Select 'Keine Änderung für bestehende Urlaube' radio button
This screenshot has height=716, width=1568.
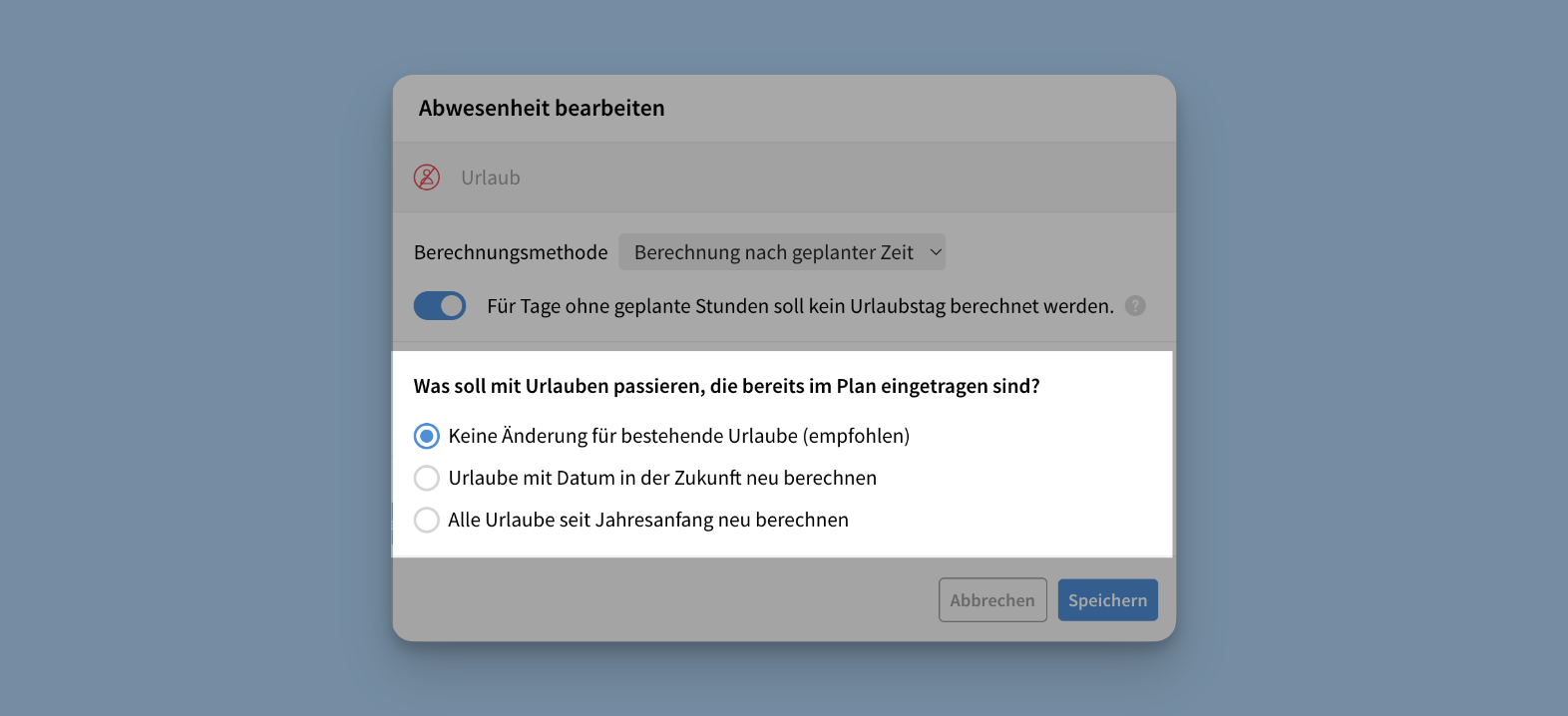tap(427, 436)
